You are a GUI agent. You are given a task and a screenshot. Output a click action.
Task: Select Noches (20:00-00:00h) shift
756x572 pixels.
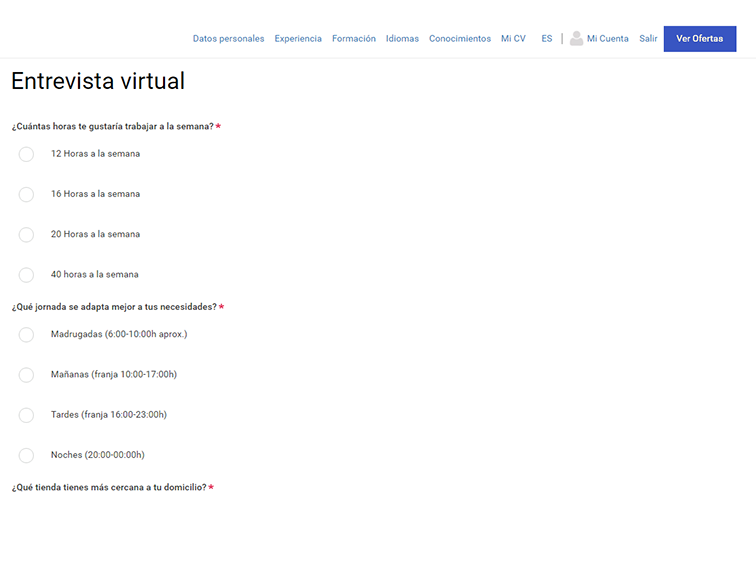pos(26,455)
